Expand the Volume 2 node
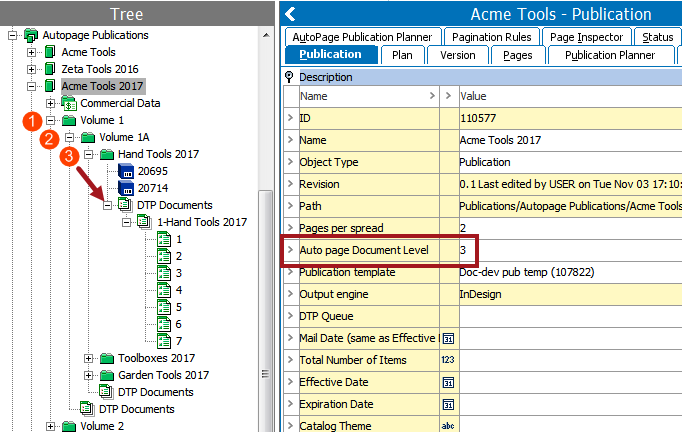682x432 pixels. (x=50, y=426)
